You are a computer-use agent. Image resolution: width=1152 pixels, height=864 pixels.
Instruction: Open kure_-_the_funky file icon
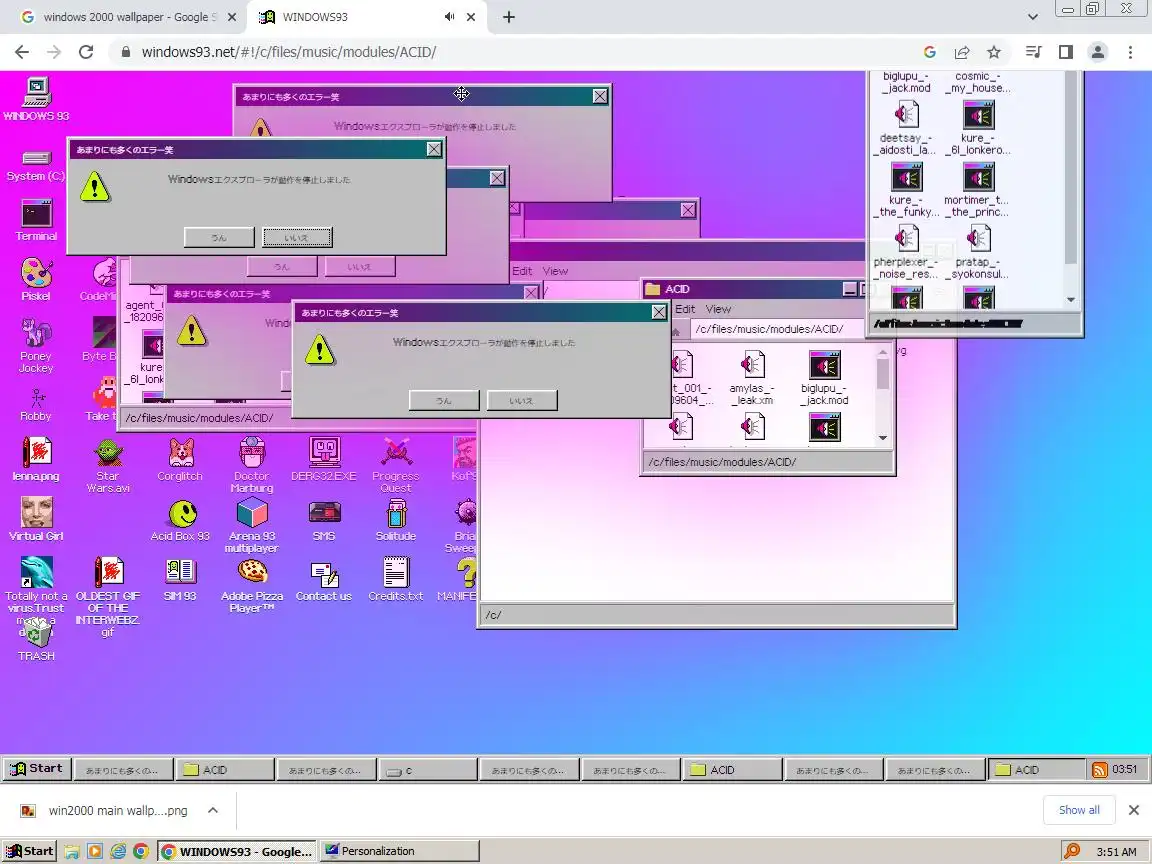[907, 190]
